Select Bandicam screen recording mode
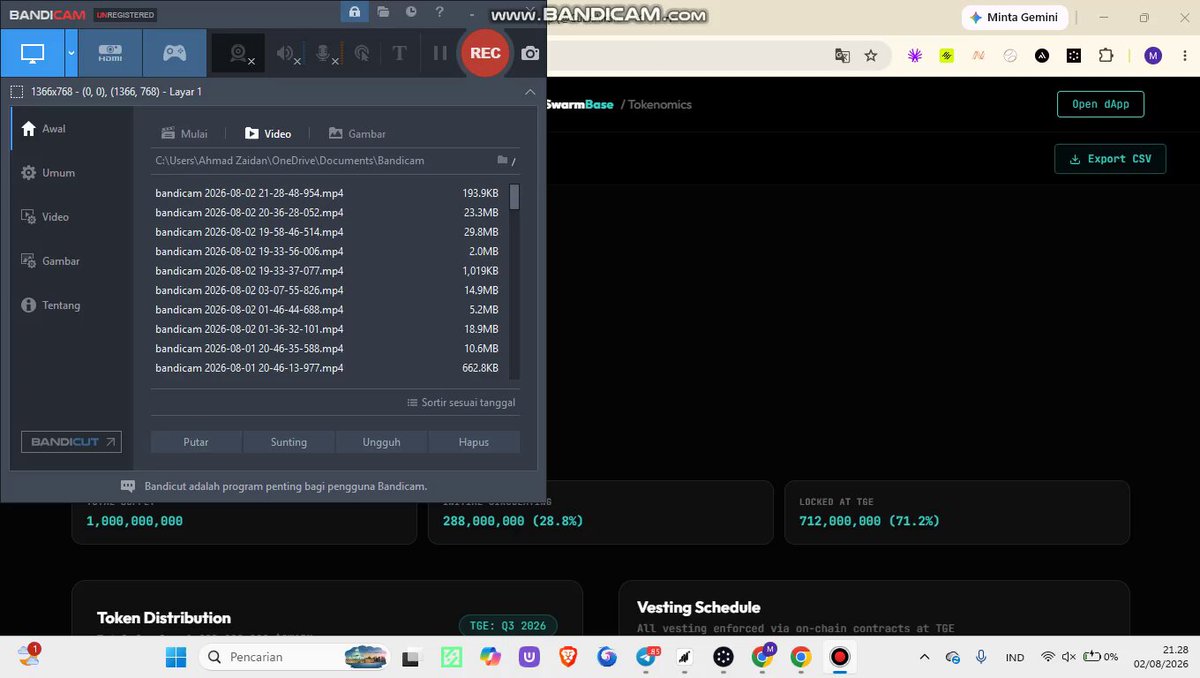Image resolution: width=1200 pixels, height=678 pixels. (x=33, y=53)
